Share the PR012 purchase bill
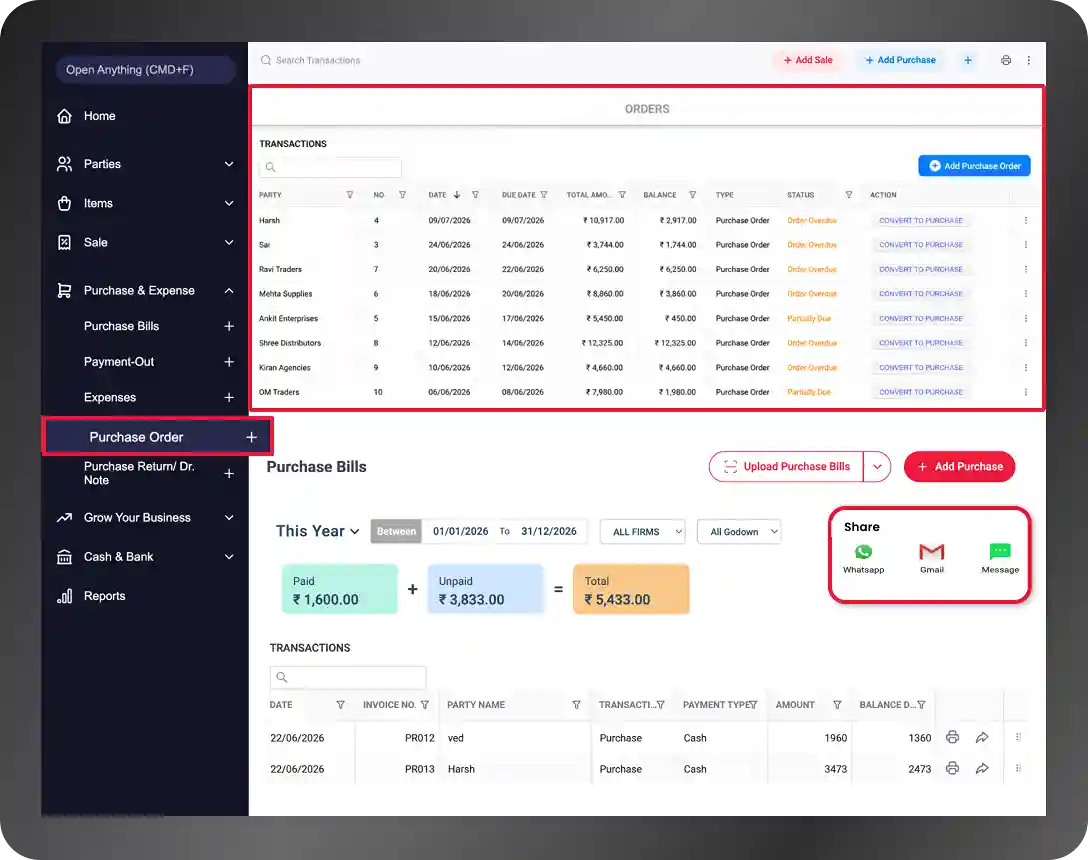Image resolution: width=1088 pixels, height=860 pixels. (x=982, y=737)
